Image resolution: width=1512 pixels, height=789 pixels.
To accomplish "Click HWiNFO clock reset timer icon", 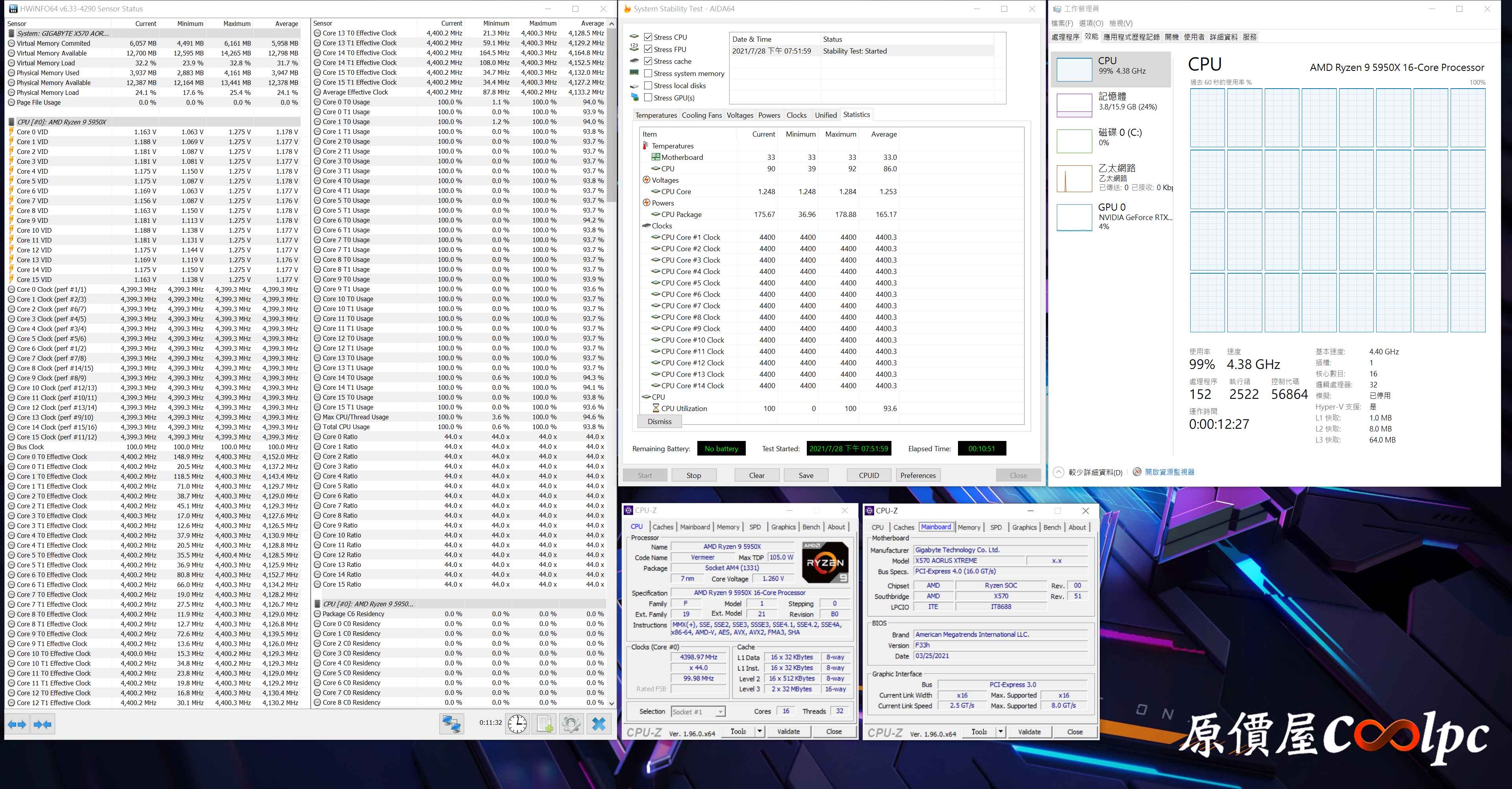I will click(x=517, y=724).
